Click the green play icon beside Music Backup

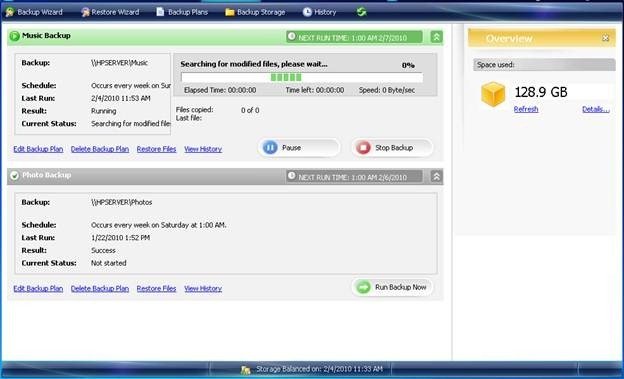(x=15, y=36)
